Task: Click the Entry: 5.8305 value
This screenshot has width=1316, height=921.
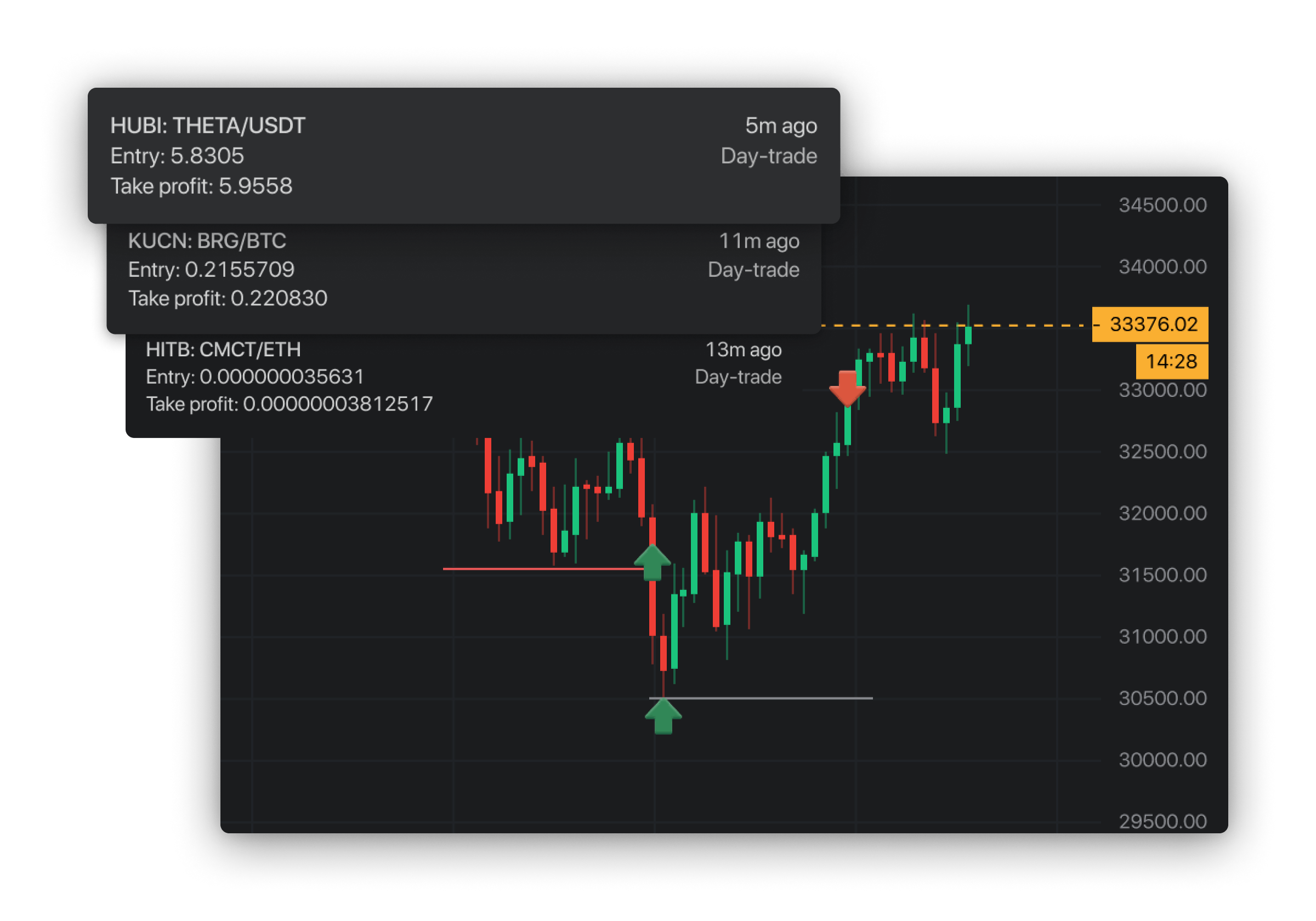Action: 177,156
